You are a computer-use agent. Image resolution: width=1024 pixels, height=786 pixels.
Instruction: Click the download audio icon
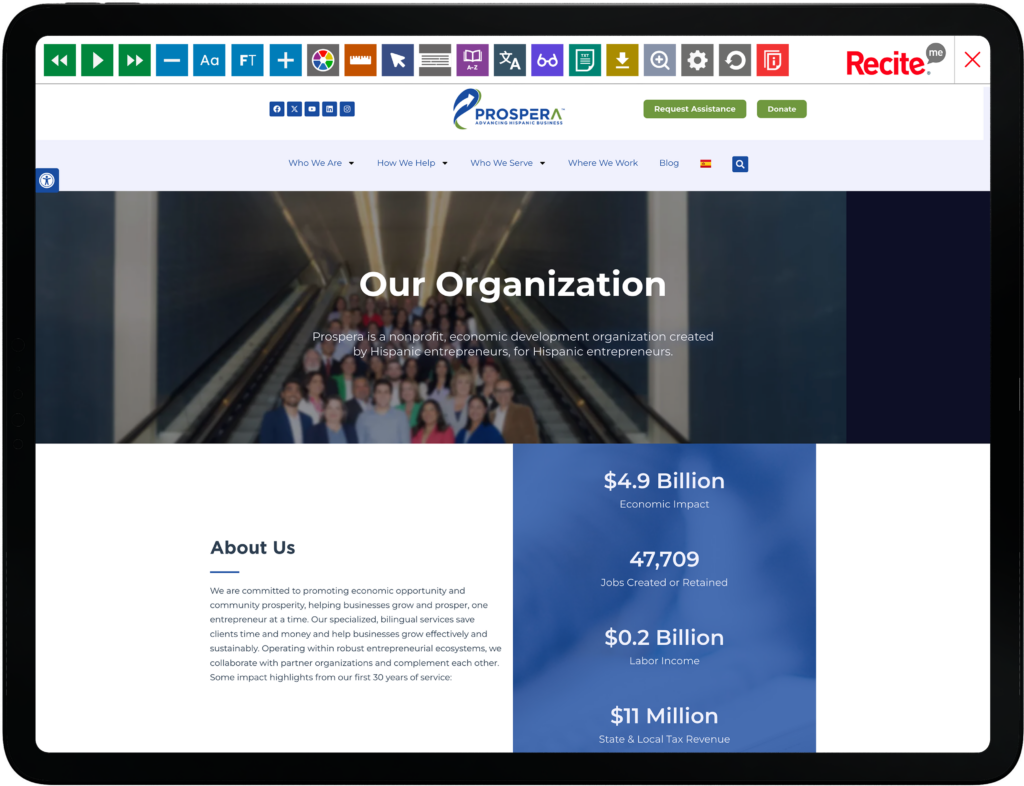point(622,60)
